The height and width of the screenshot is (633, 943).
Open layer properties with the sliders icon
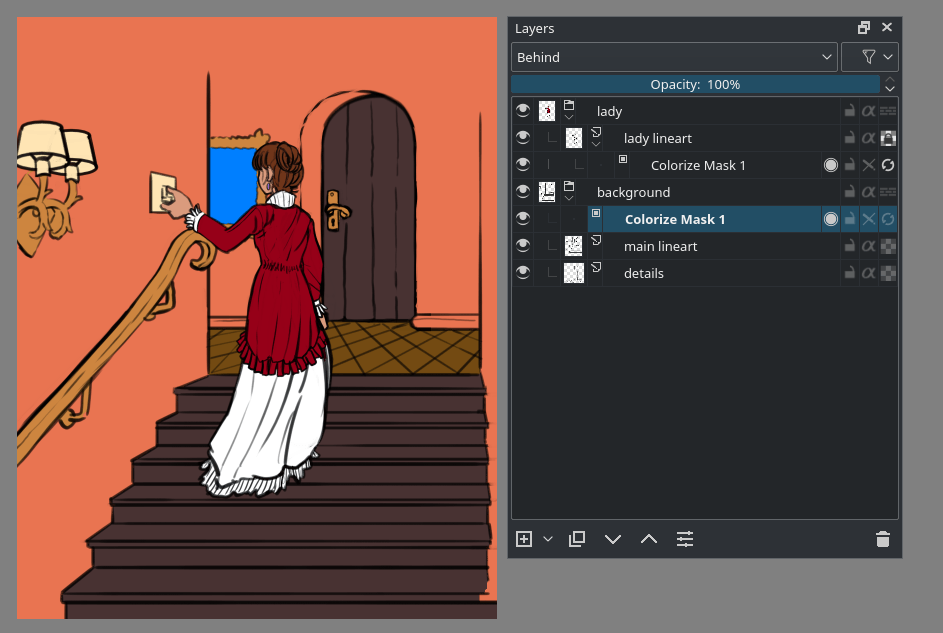pos(685,539)
